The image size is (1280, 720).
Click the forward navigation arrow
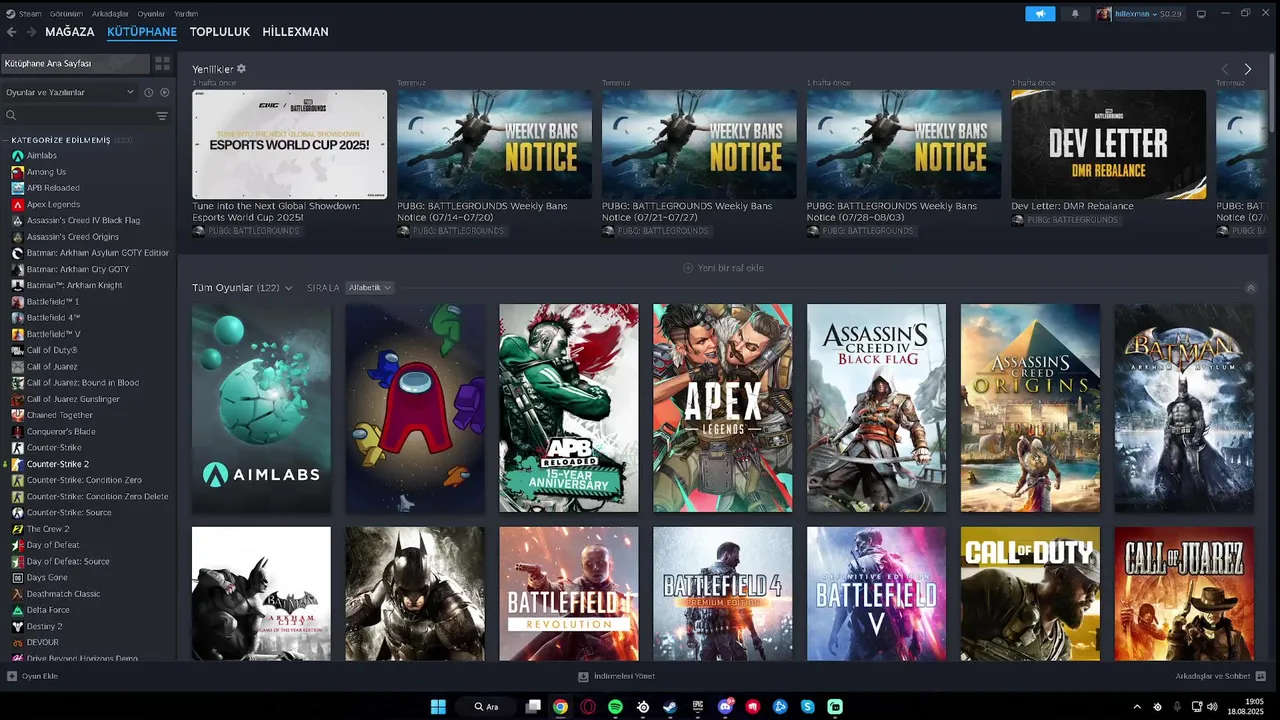tap(31, 32)
